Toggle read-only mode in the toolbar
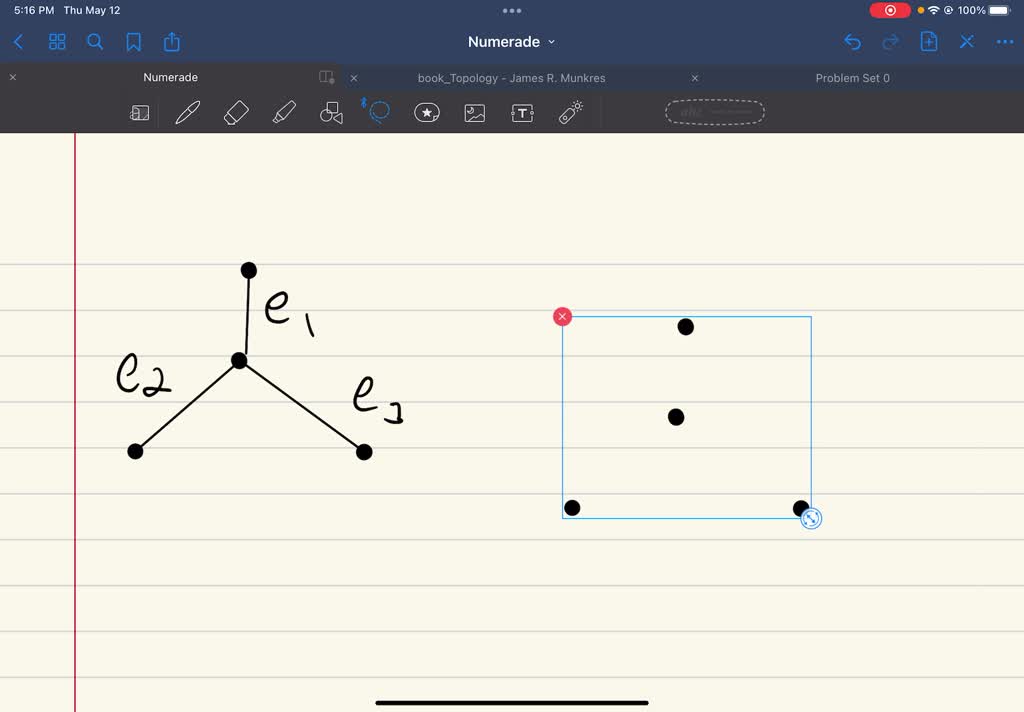This screenshot has height=712, width=1024. pyautogui.click(x=139, y=112)
